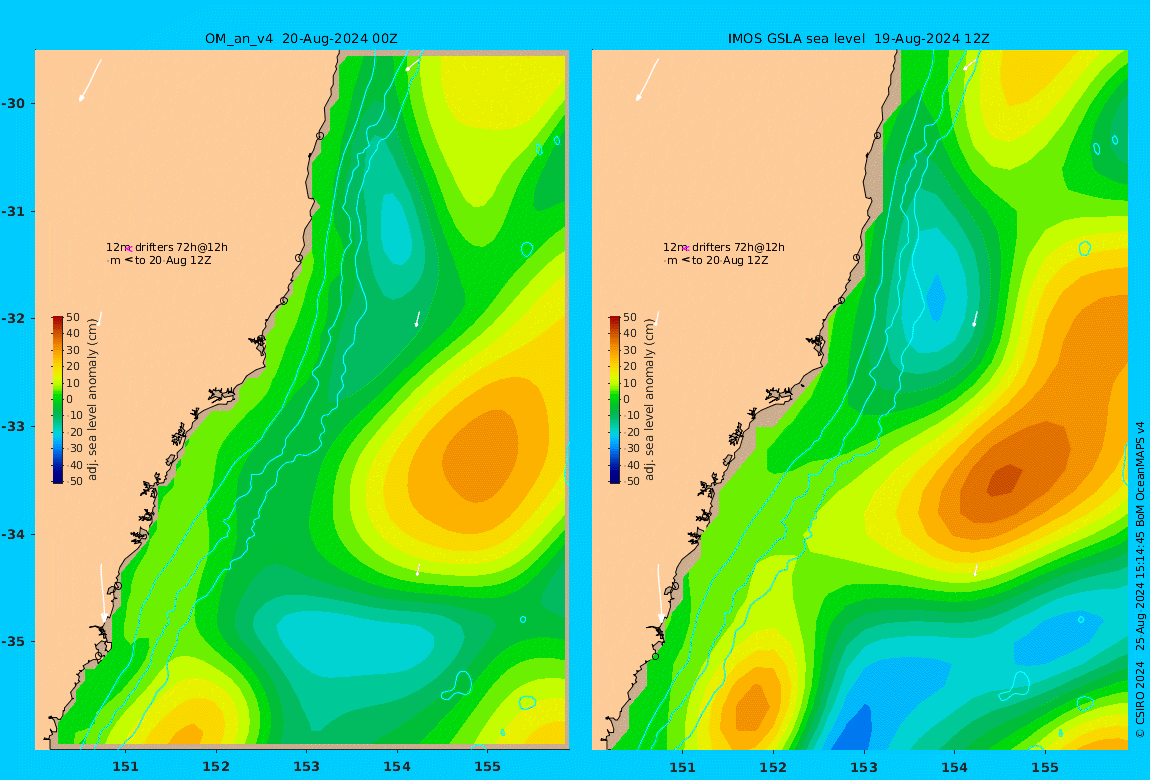Click longitude 155 under the right map

tap(1045, 767)
